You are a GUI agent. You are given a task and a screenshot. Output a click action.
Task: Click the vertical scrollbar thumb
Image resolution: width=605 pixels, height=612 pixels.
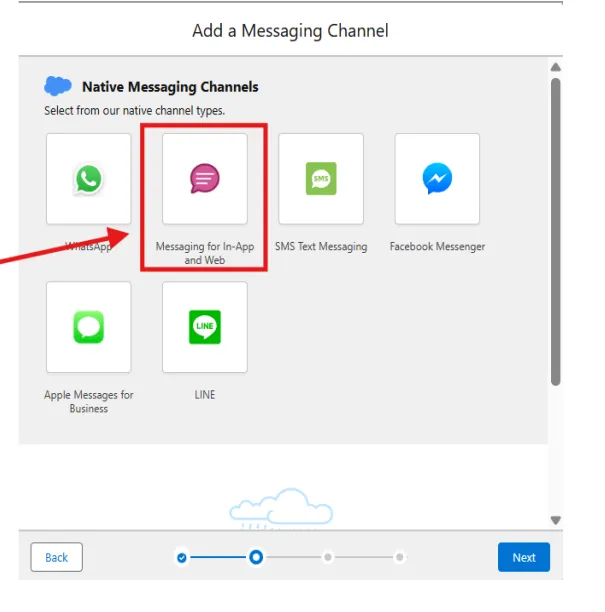tap(555, 230)
